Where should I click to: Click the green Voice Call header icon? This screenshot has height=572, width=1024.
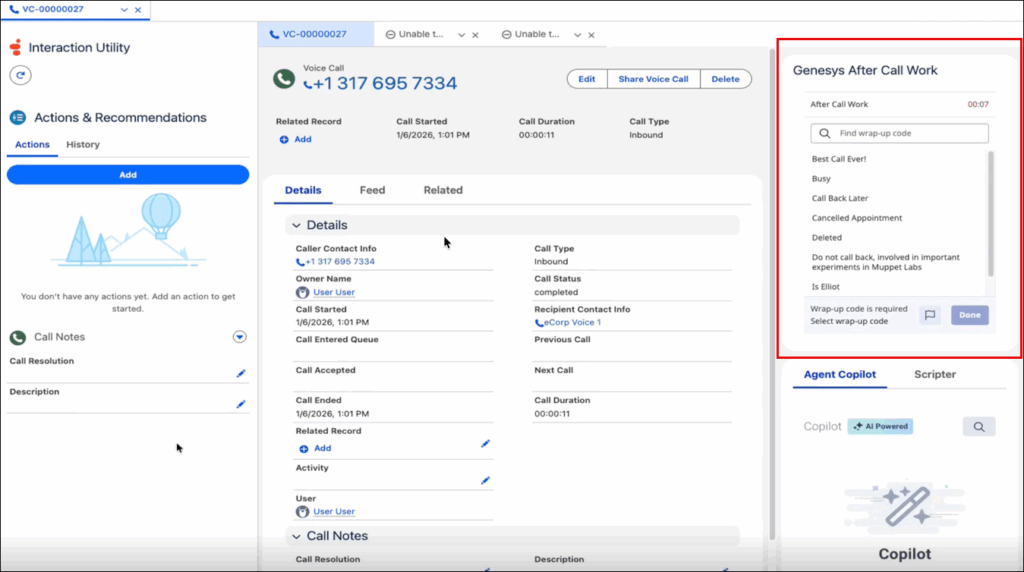click(284, 79)
